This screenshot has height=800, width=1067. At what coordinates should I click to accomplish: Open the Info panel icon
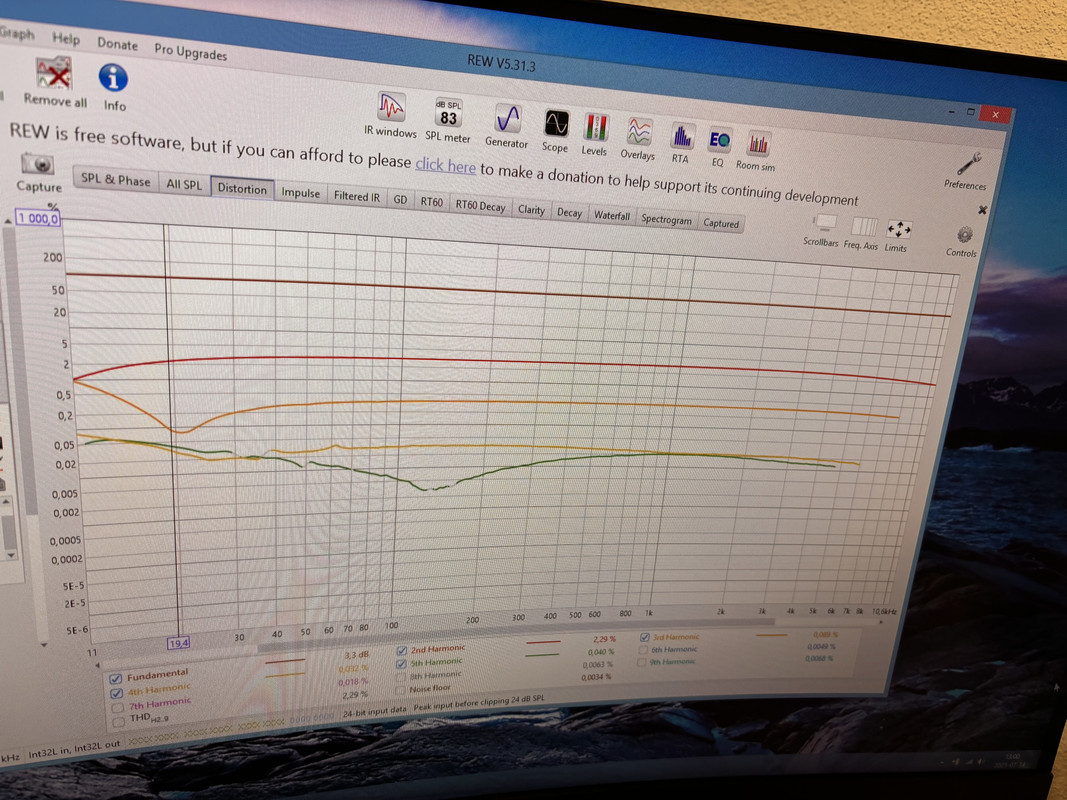[113, 78]
